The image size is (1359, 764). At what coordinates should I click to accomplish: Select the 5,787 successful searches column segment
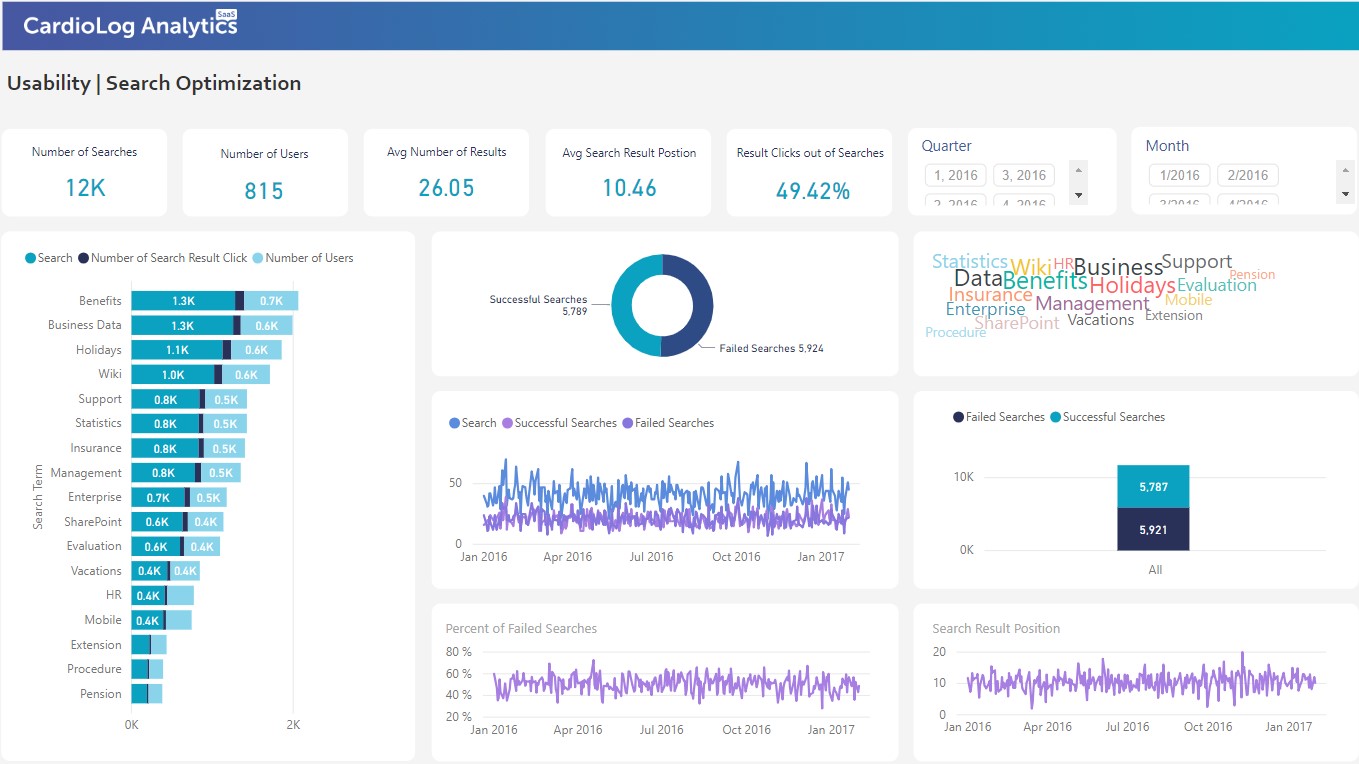1153,487
